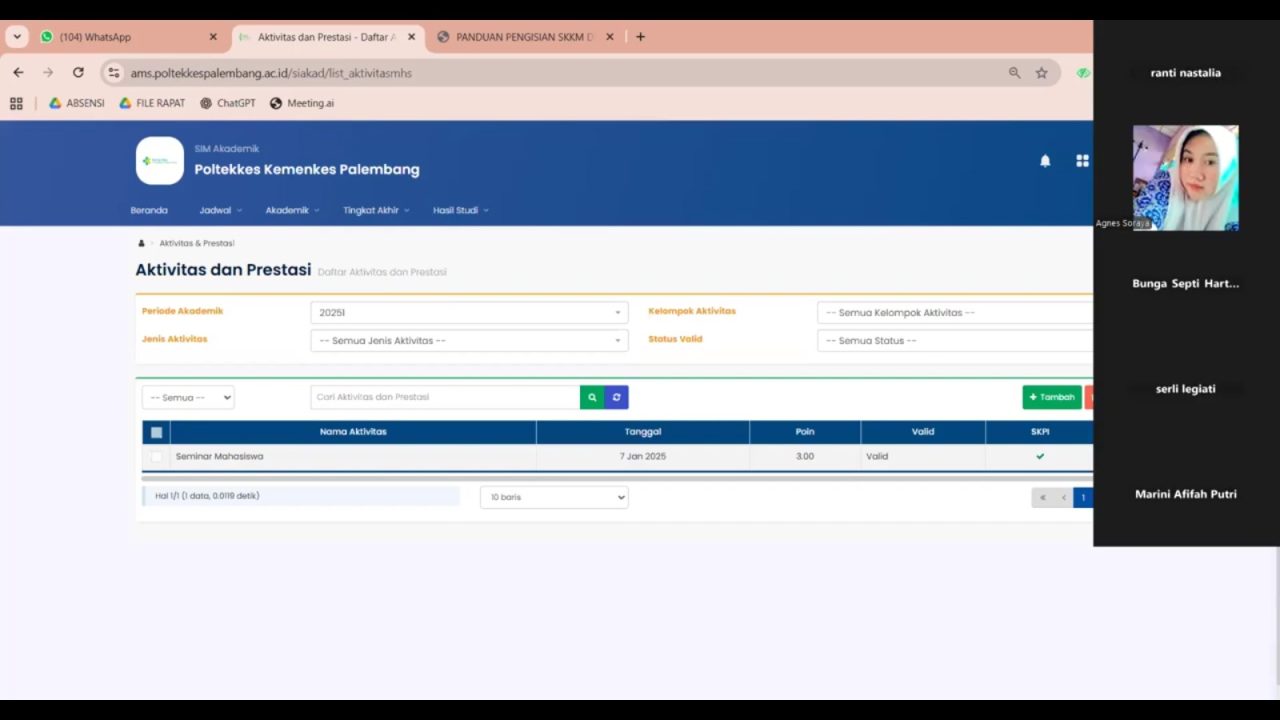
Task: Click the blue refresh icon button
Action: click(616, 397)
